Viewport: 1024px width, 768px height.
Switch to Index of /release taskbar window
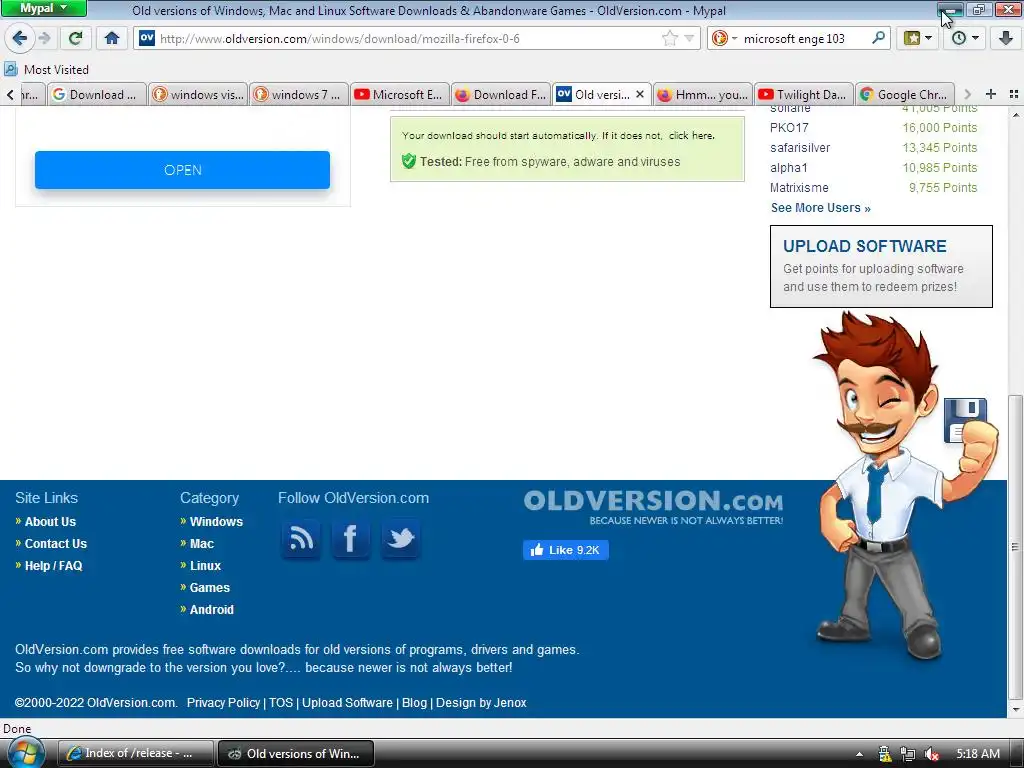pyautogui.click(x=136, y=753)
